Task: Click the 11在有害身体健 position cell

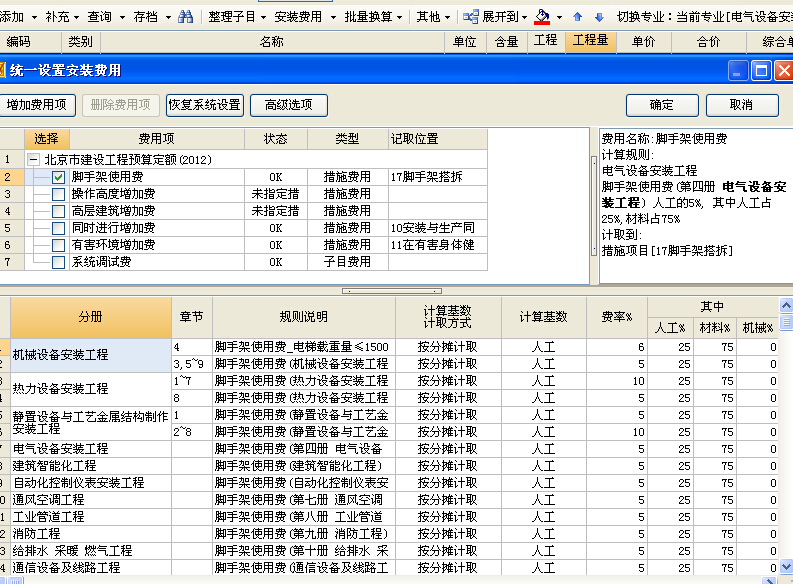Action: (438, 245)
